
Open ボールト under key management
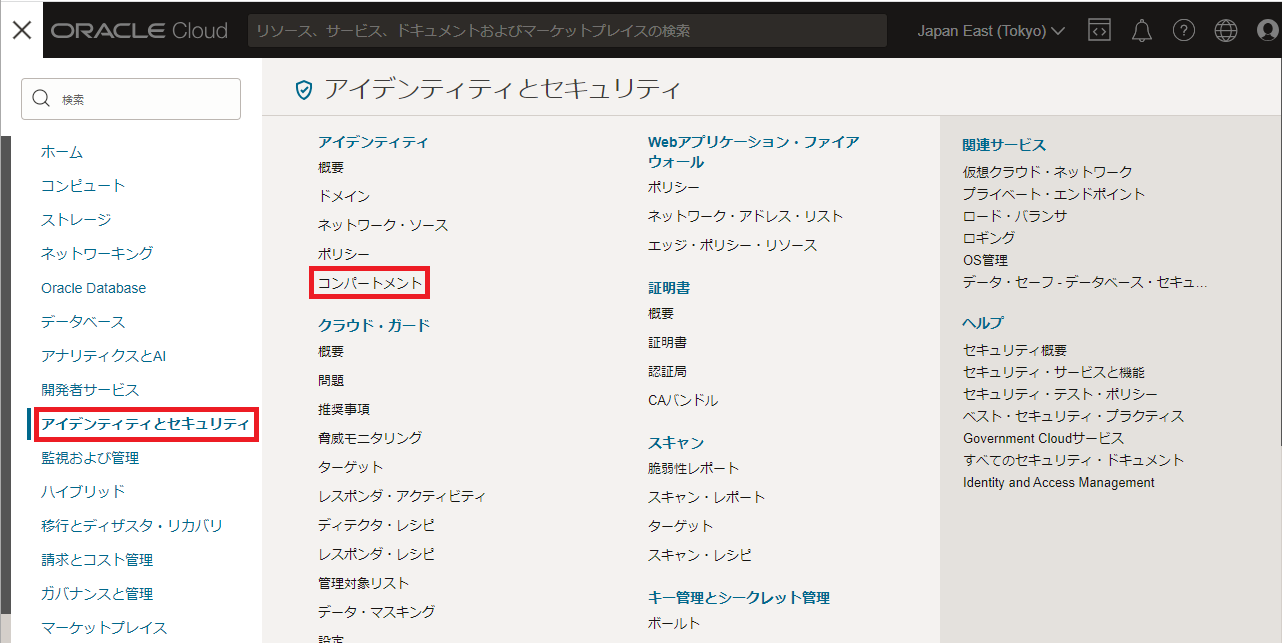click(x=674, y=623)
